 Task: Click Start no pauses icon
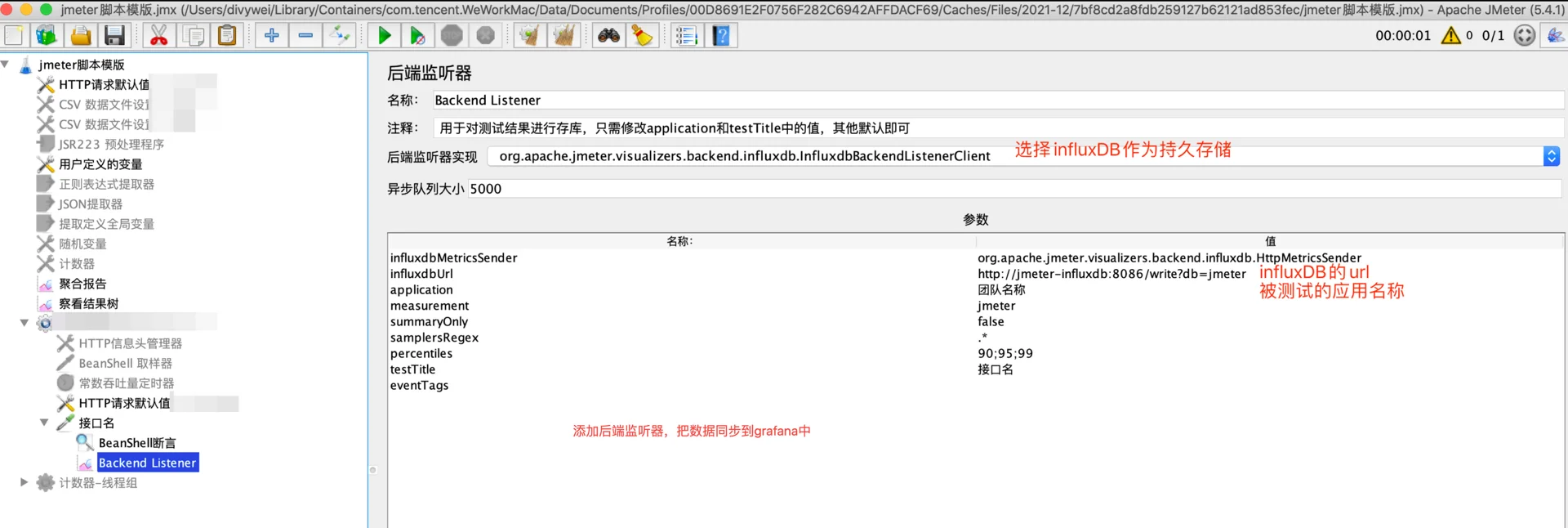417,35
